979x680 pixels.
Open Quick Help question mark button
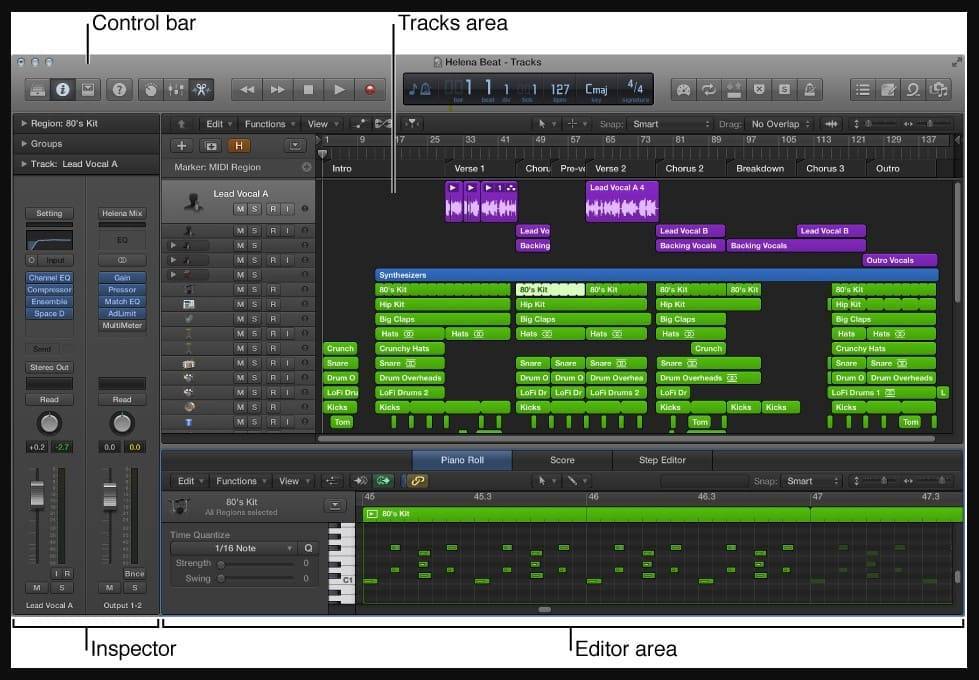(x=119, y=90)
